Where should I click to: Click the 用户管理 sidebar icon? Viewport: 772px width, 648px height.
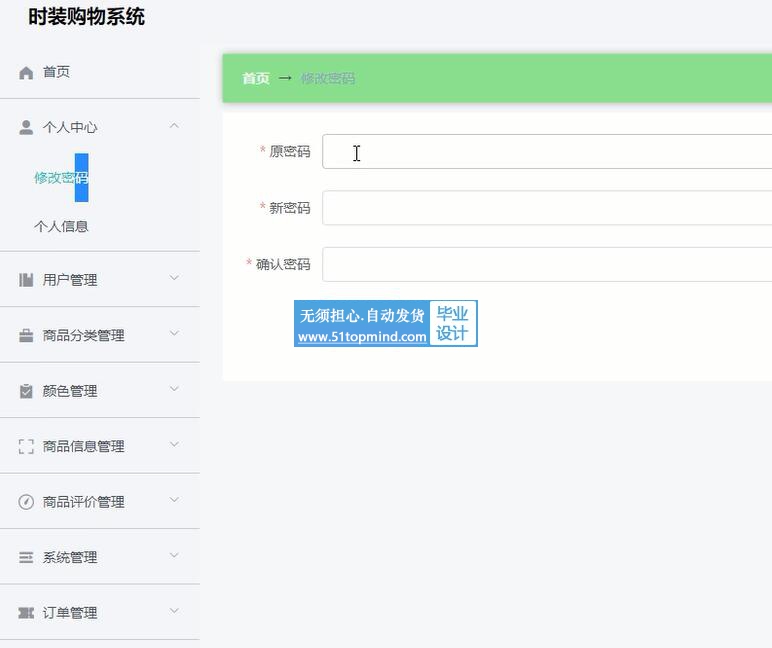[x=26, y=280]
